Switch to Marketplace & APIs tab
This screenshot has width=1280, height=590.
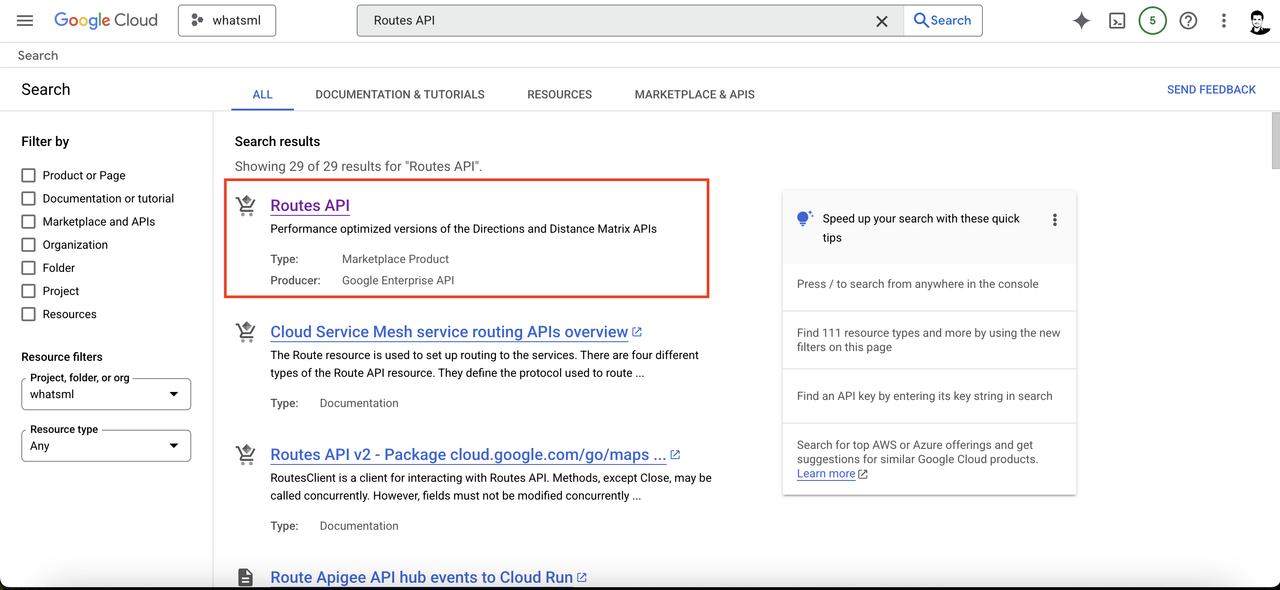pos(695,94)
